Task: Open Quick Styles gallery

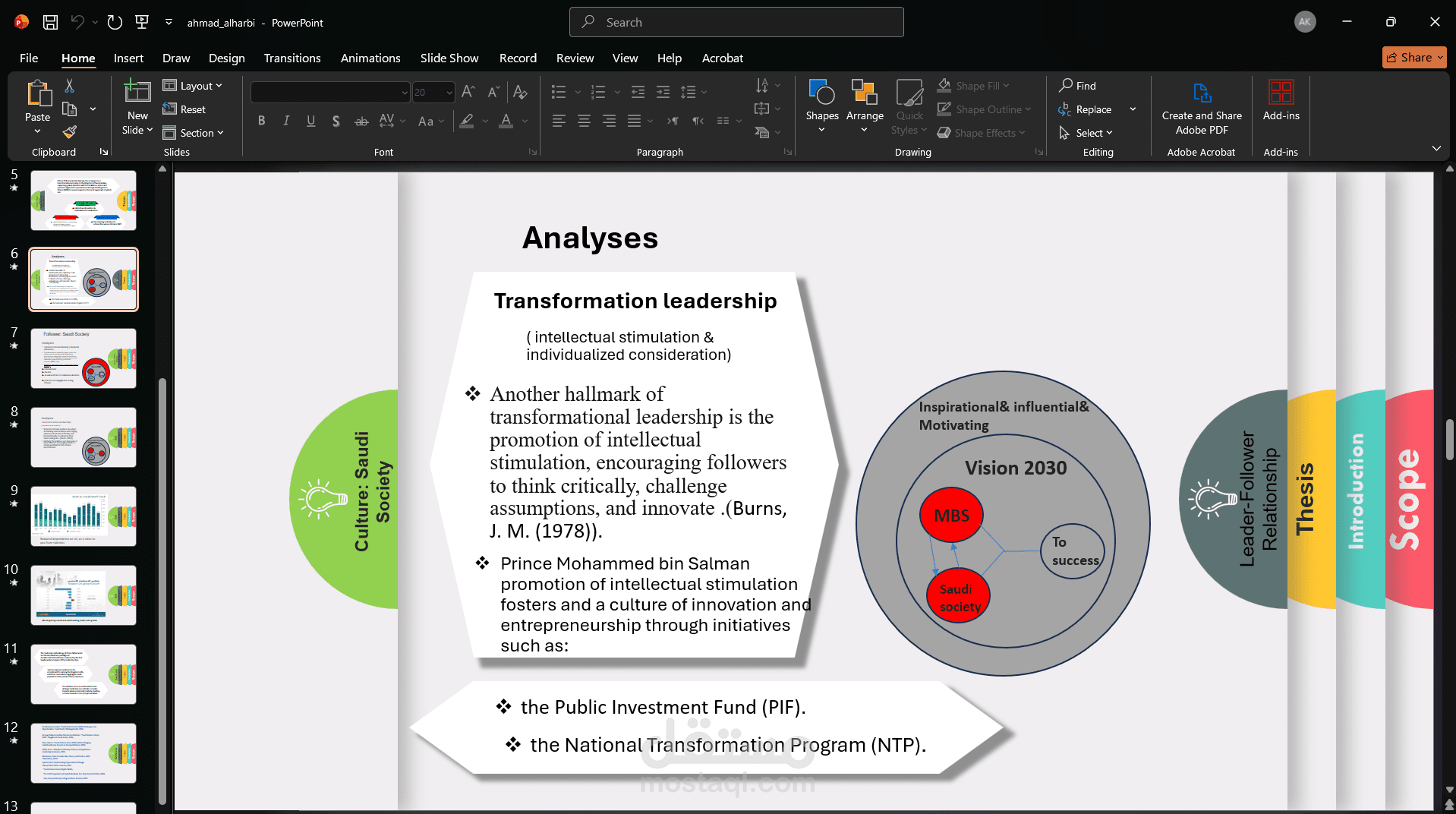Action: click(909, 106)
